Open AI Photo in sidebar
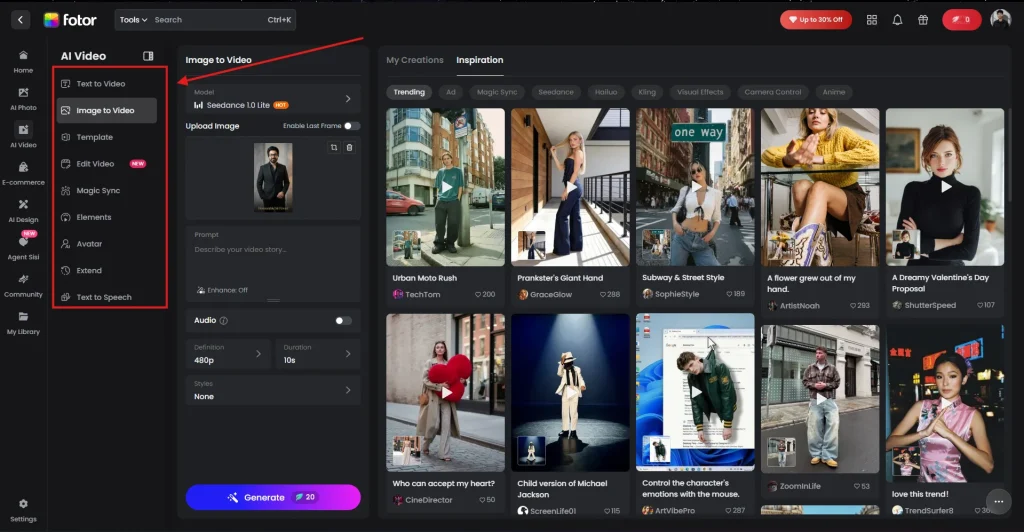This screenshot has height=532, width=1024. point(23,99)
